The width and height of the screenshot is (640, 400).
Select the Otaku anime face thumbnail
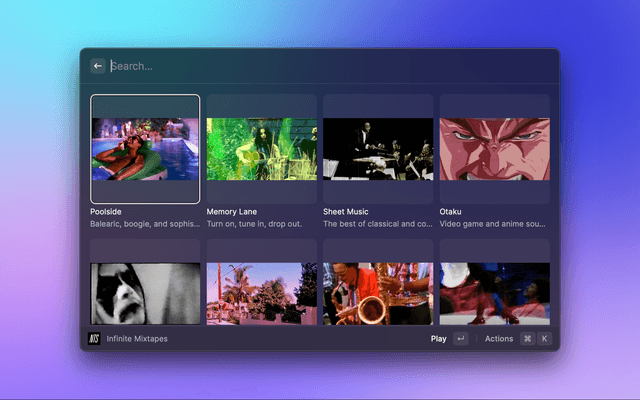(x=494, y=149)
